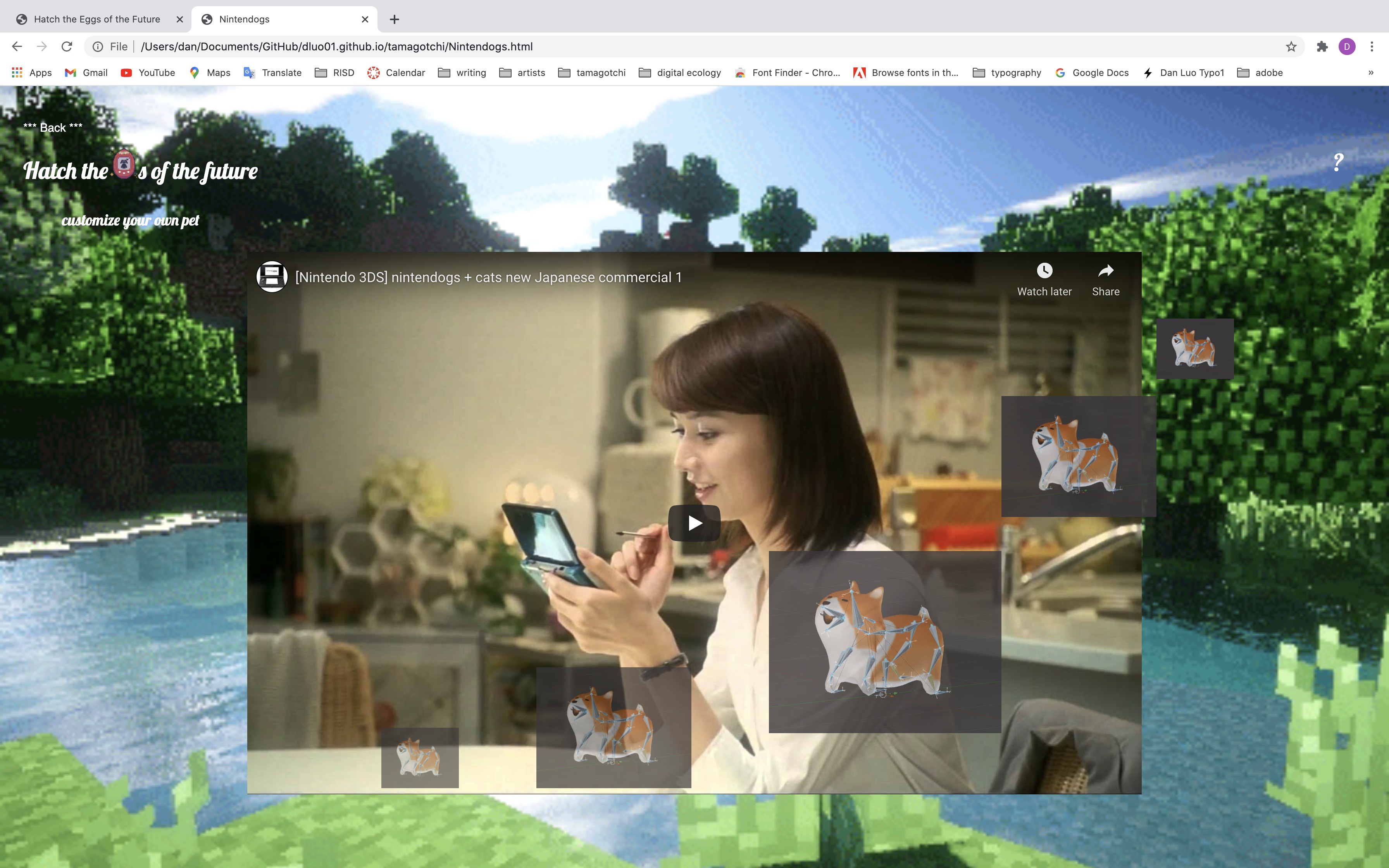This screenshot has height=868, width=1389.
Task: Click the tamagotchi egg icon in title
Action: [123, 164]
